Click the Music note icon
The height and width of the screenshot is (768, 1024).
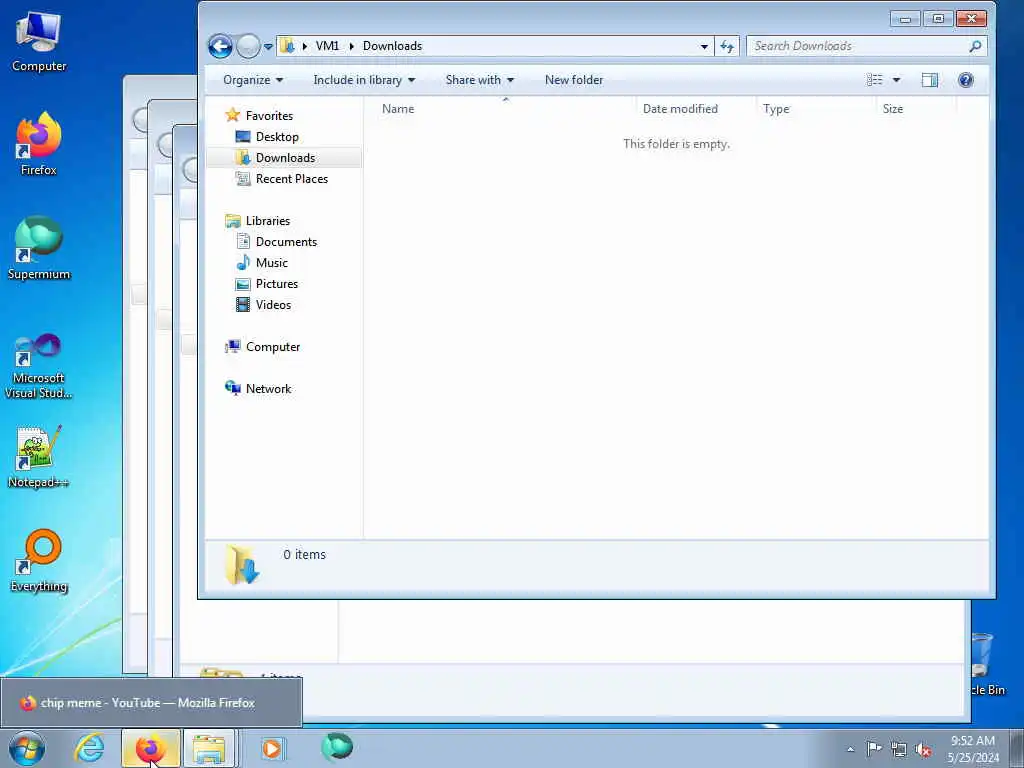click(243, 263)
